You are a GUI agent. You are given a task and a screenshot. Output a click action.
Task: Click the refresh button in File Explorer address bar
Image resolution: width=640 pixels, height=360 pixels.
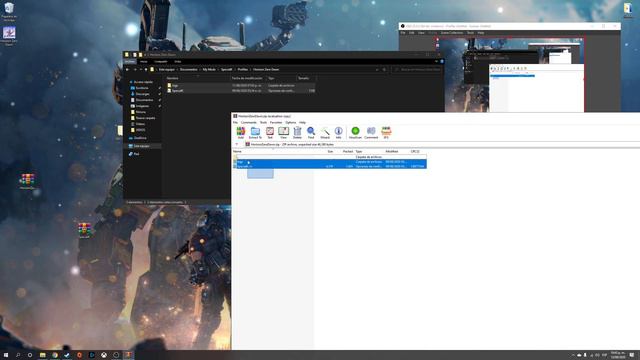click(x=384, y=70)
